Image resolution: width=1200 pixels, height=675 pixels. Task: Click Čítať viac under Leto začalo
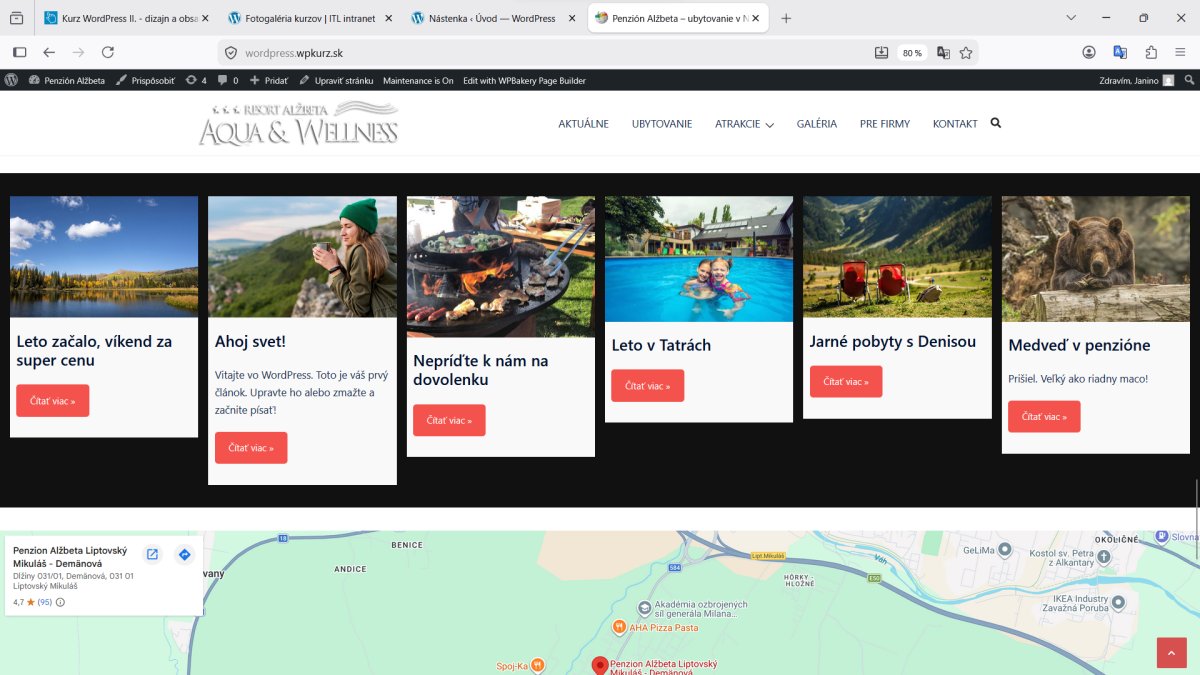click(x=52, y=401)
